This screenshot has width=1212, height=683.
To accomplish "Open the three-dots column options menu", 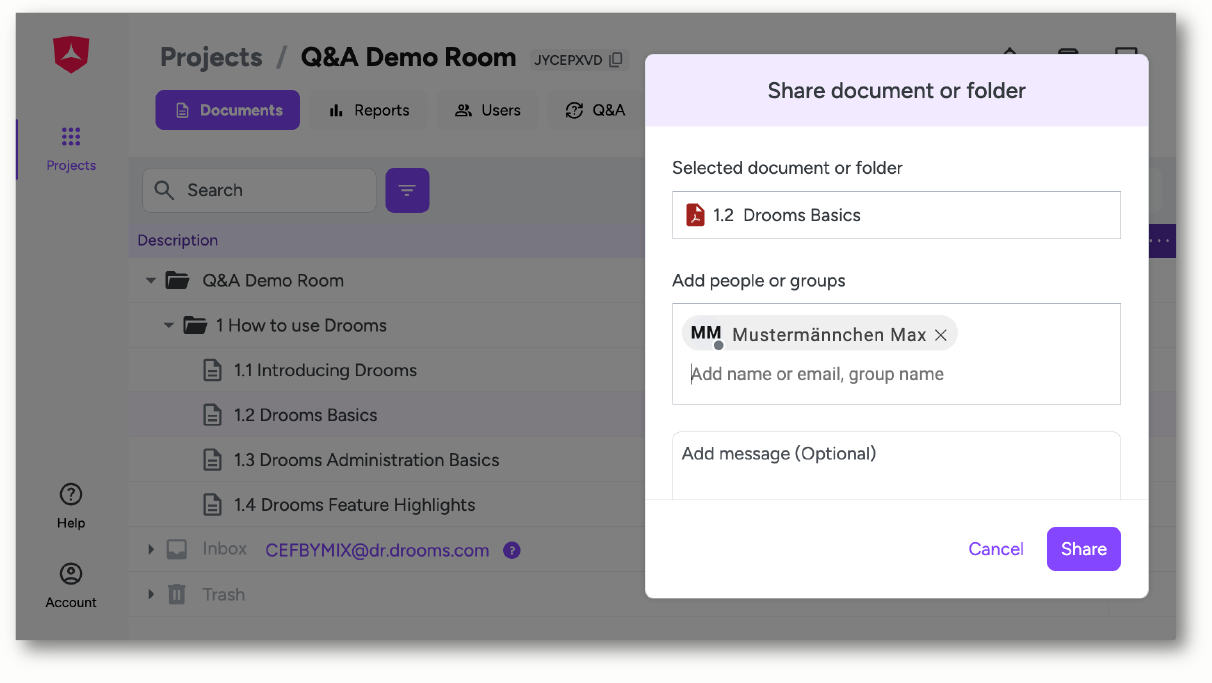I will pos(1160,240).
